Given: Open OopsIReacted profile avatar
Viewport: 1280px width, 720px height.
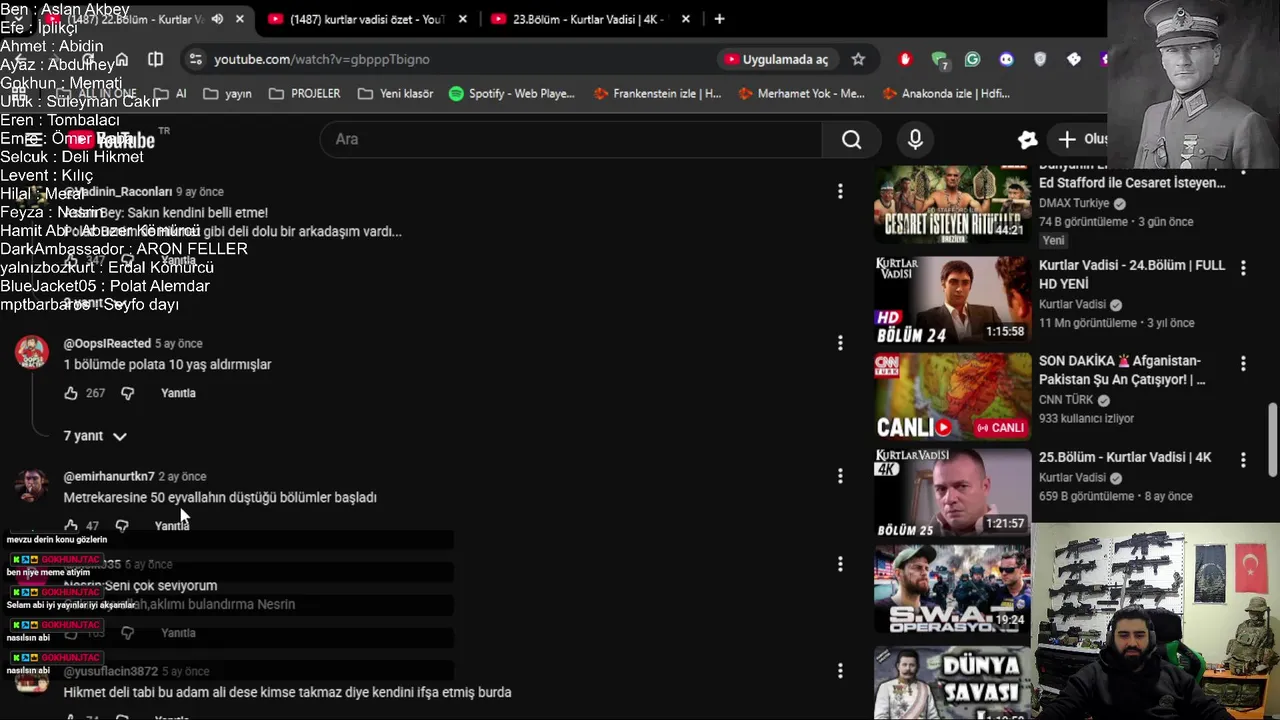Looking at the screenshot, I should coord(32,352).
